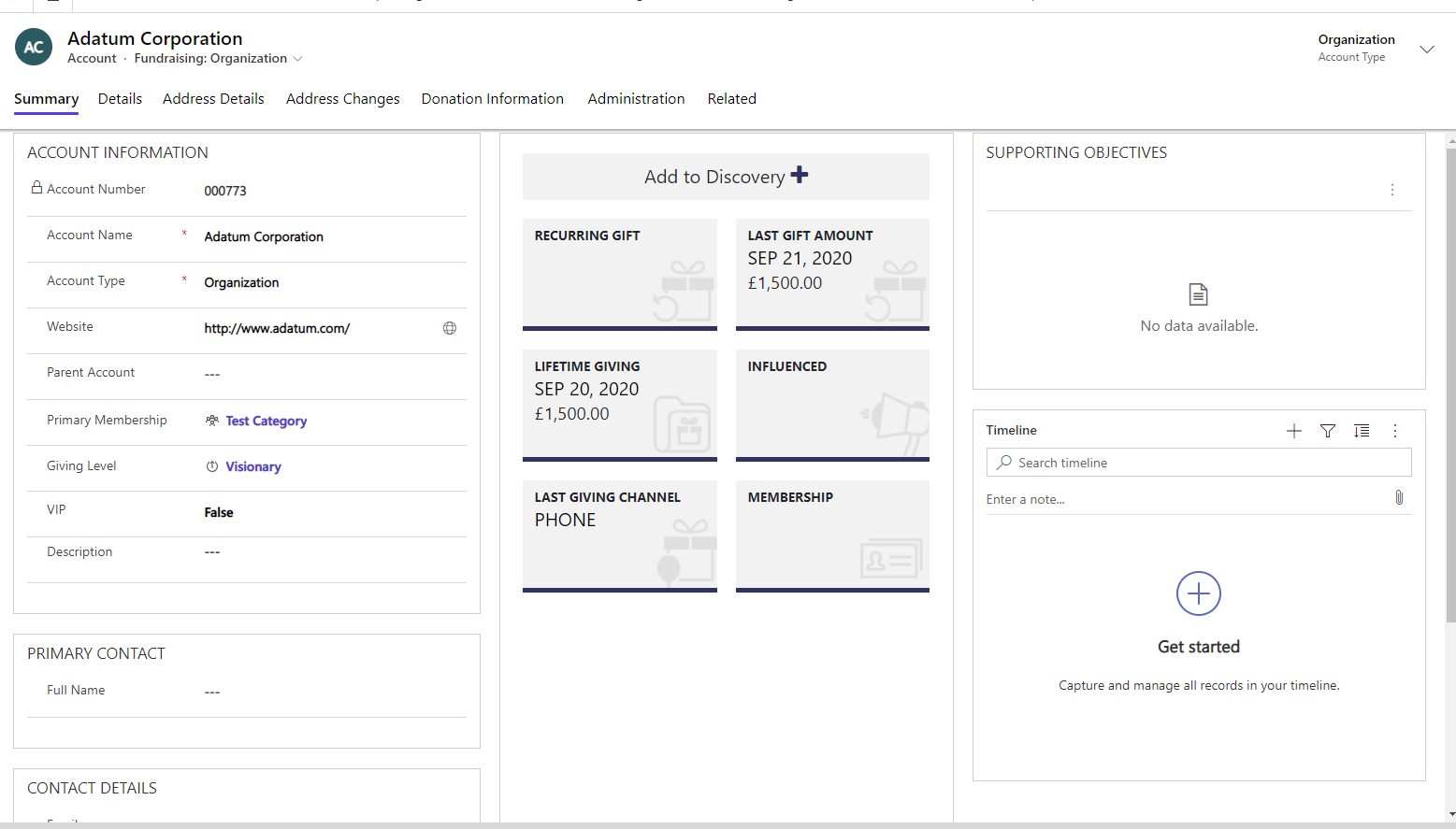
Task: Open the Membership tile
Action: coord(832,536)
